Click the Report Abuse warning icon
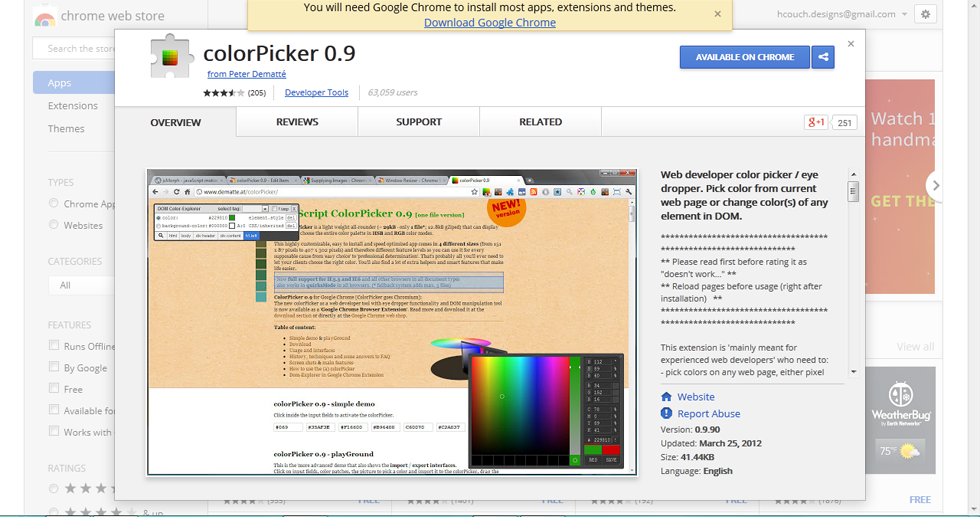 pyautogui.click(x=666, y=413)
